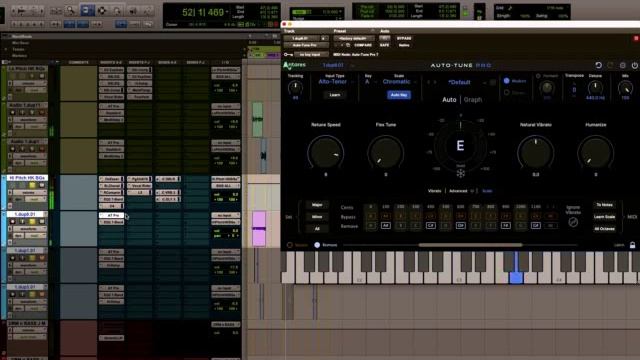Open Scale section tab
640x360 pixels.
click(x=487, y=191)
